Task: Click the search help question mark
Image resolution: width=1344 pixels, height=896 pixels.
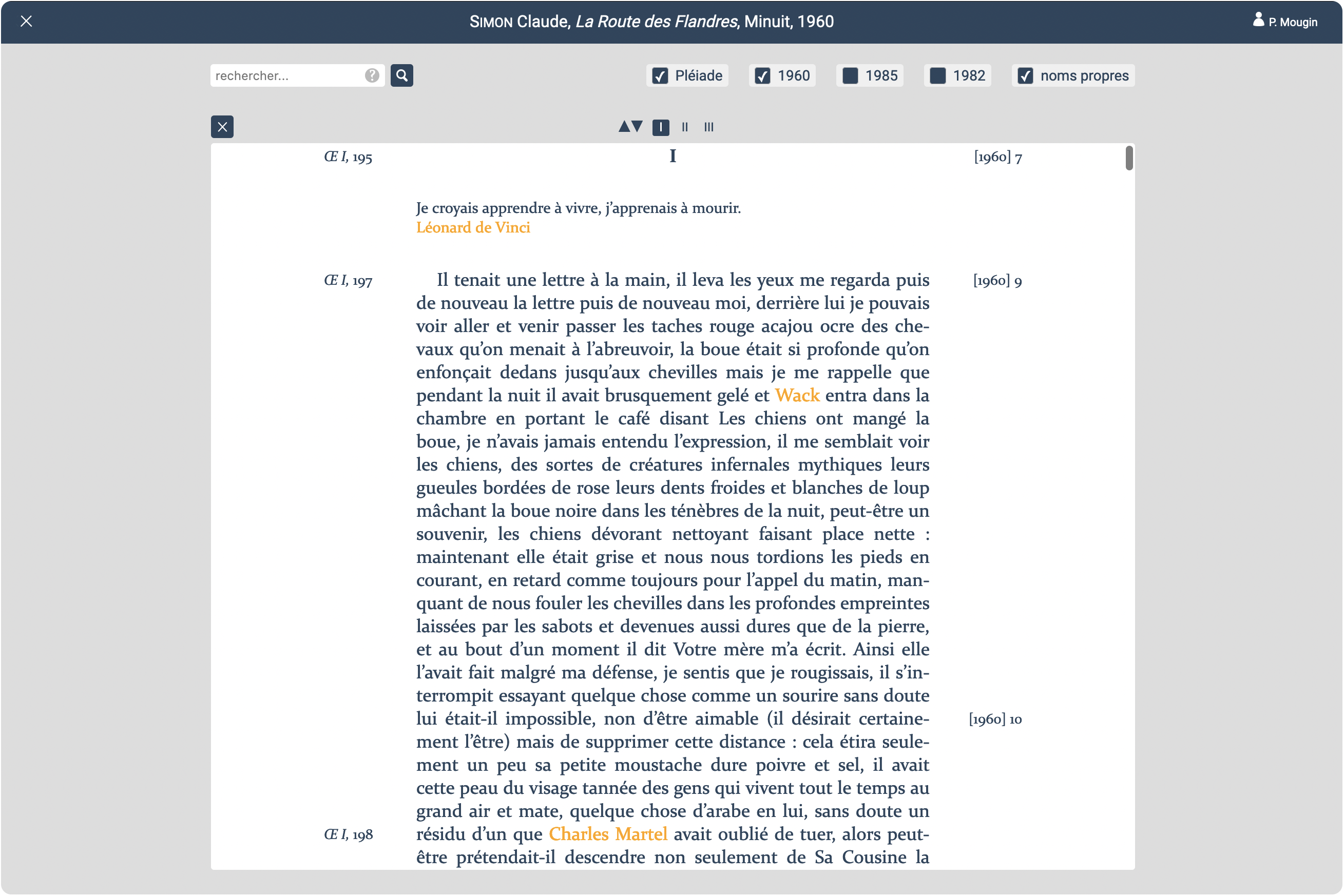Action: 372,75
